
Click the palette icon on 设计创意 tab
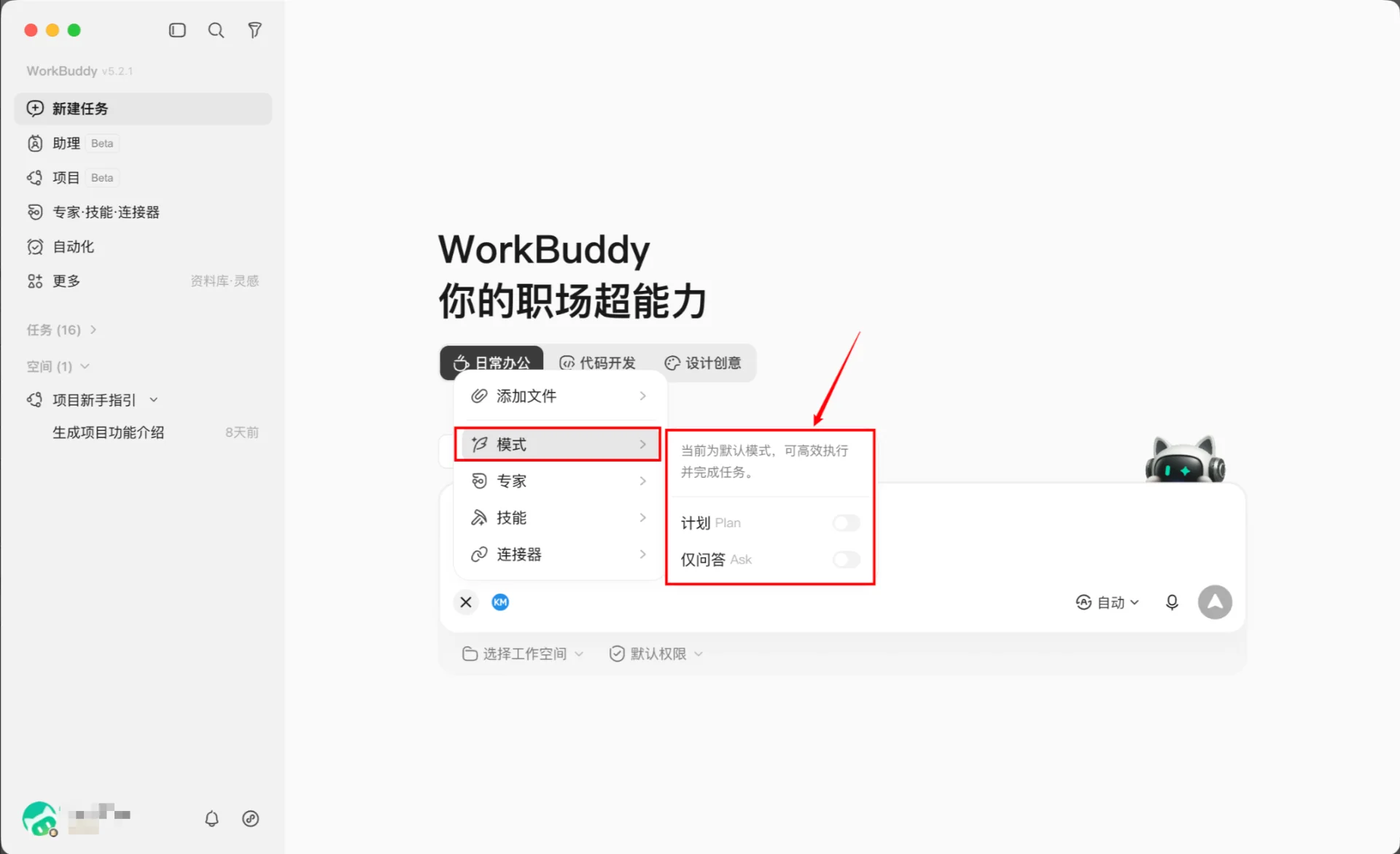(672, 362)
